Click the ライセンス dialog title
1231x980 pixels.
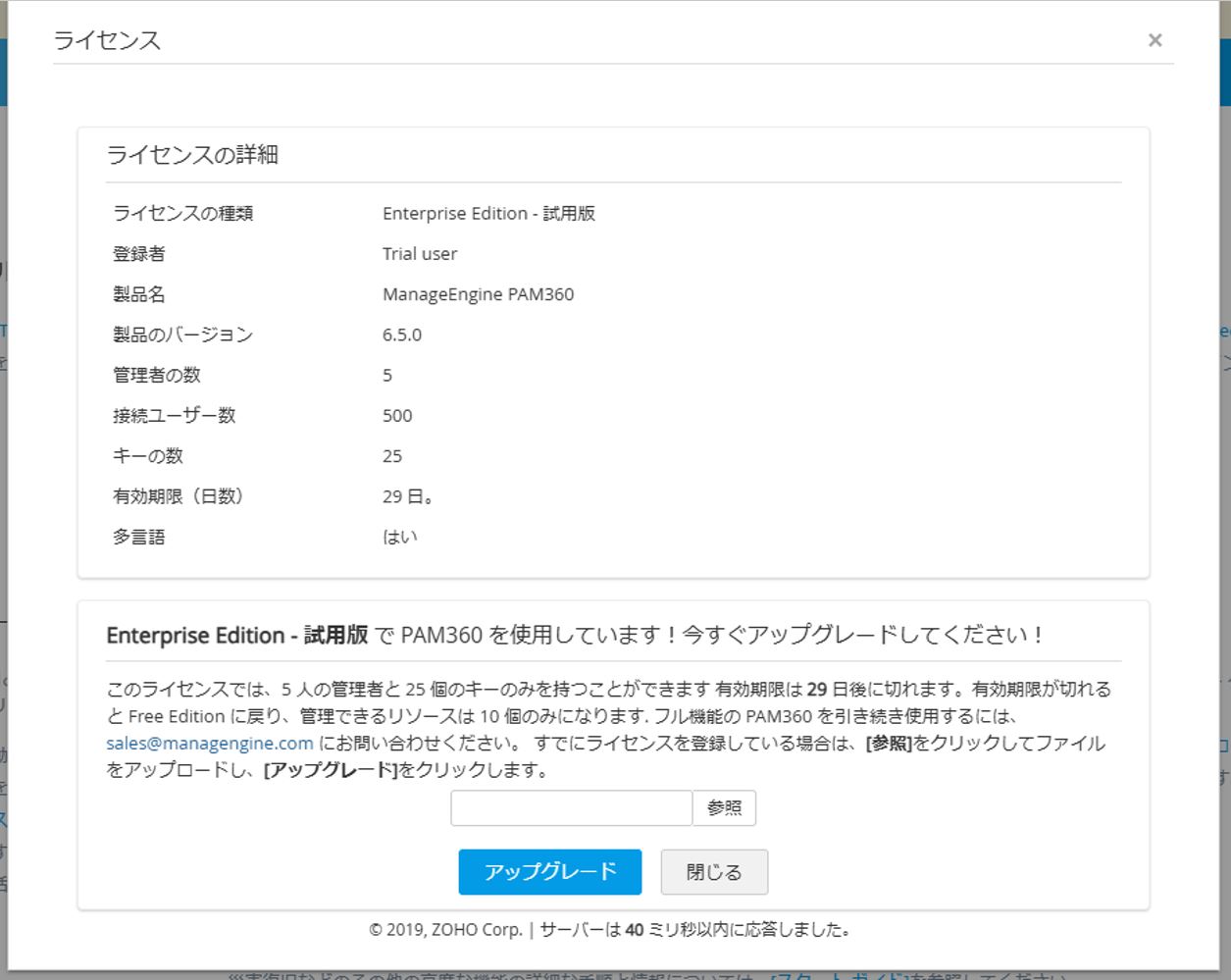(107, 39)
